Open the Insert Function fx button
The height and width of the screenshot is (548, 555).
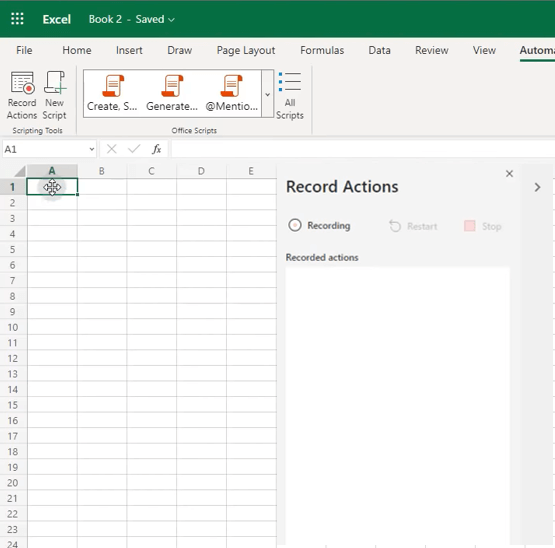click(156, 149)
